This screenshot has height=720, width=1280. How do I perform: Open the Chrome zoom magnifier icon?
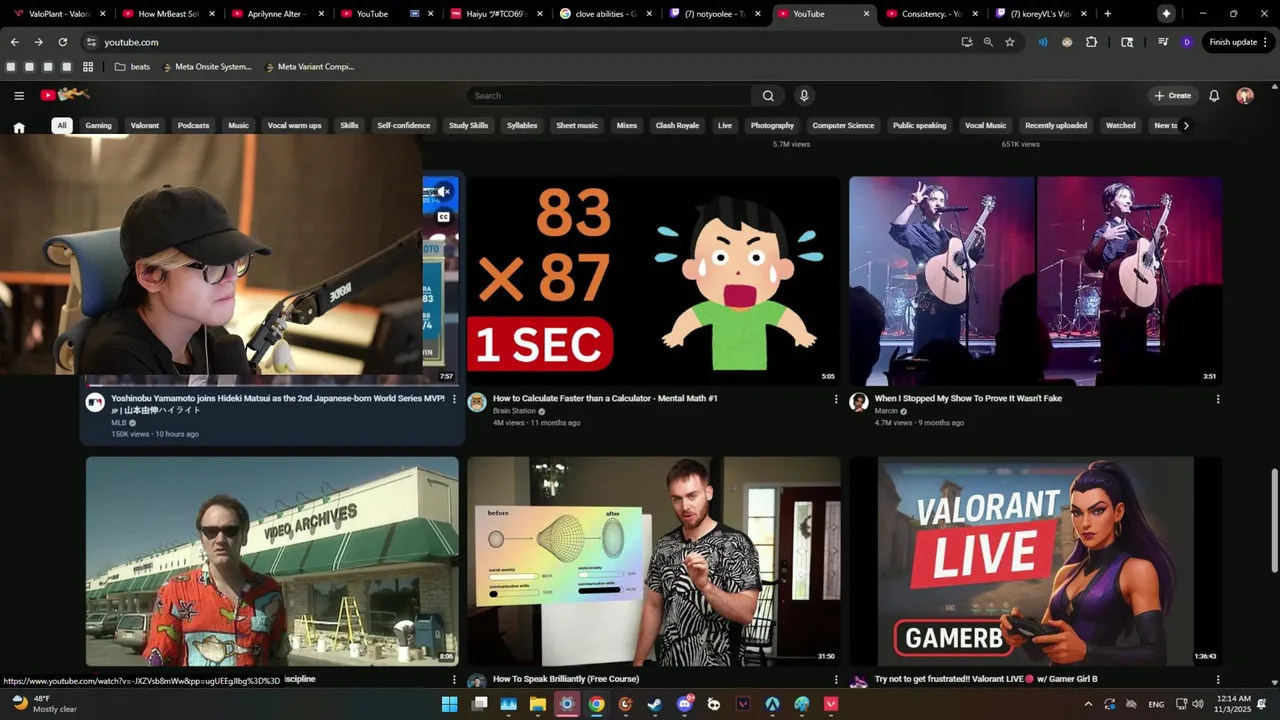point(988,42)
